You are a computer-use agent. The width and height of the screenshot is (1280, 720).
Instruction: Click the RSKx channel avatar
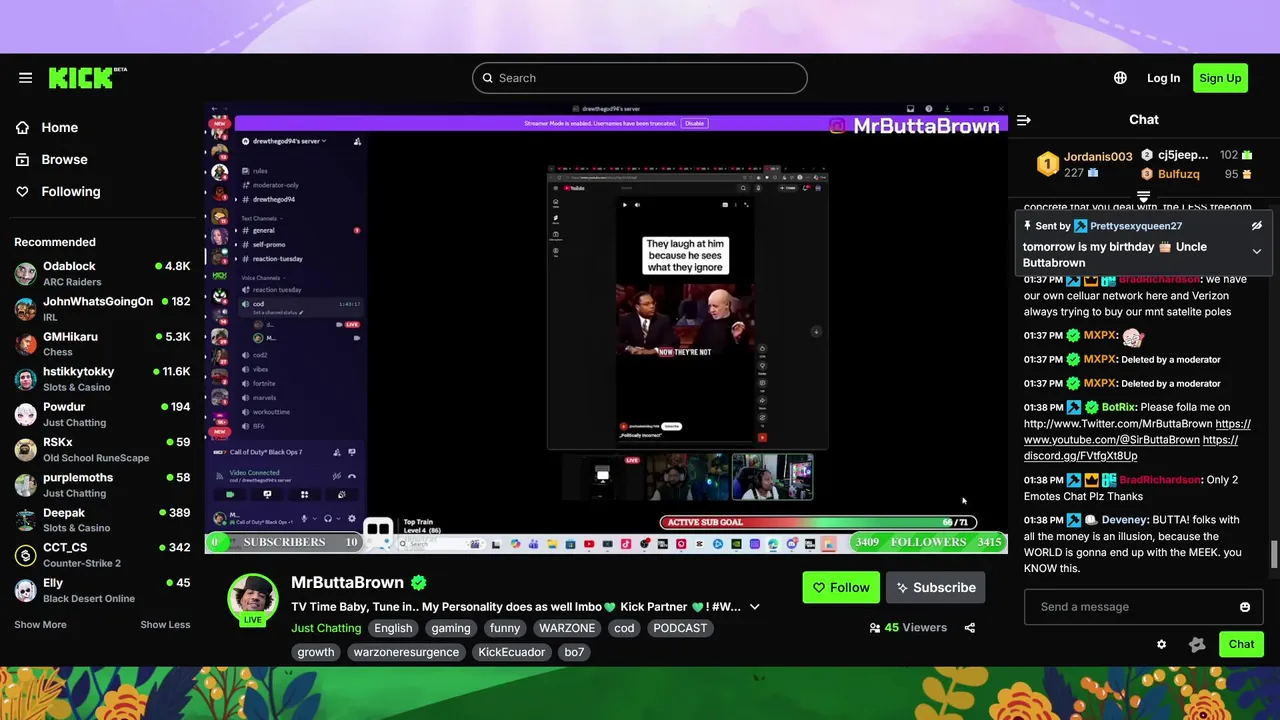click(x=26, y=449)
